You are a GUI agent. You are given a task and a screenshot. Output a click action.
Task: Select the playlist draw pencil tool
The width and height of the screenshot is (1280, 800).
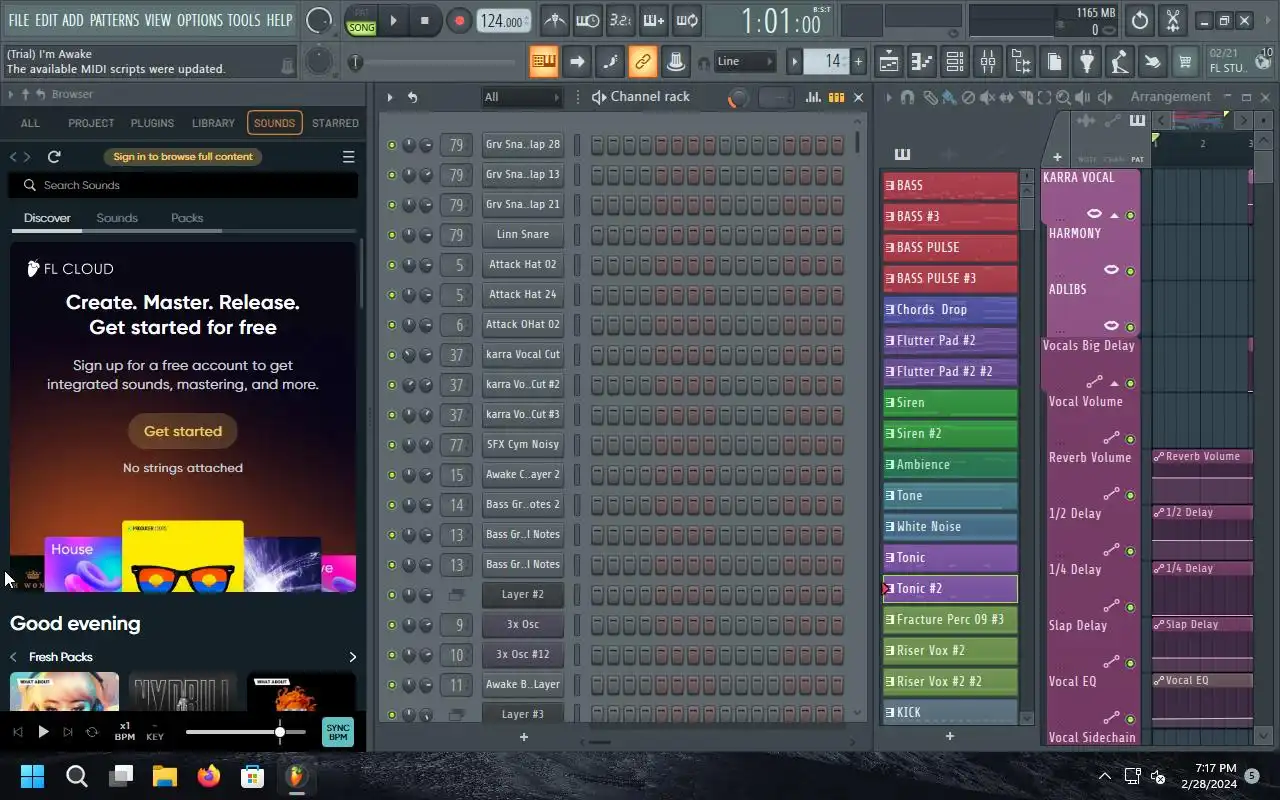(930, 98)
